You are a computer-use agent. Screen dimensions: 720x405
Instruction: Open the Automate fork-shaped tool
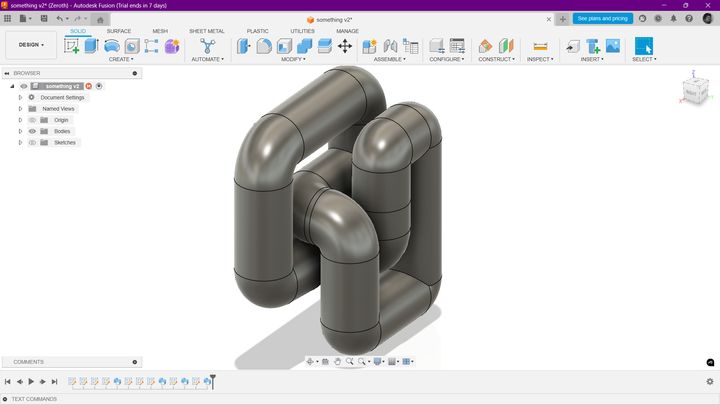click(208, 46)
